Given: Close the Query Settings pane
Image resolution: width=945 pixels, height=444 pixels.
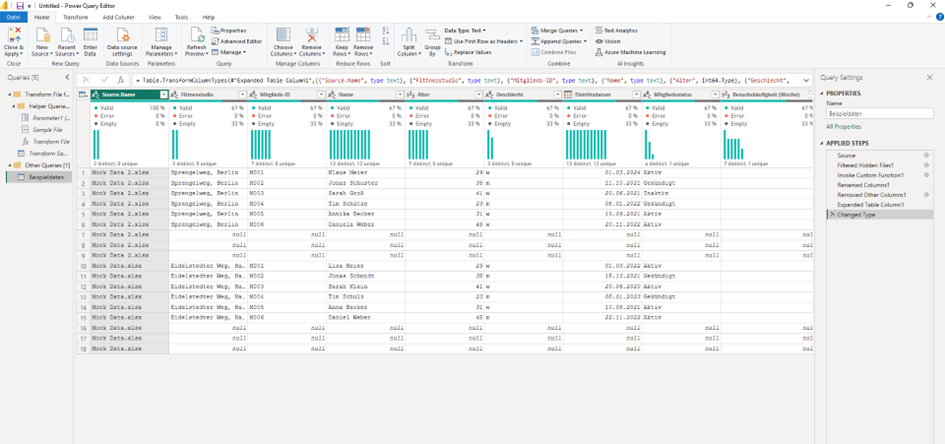Looking at the screenshot, I should pyautogui.click(x=929, y=78).
